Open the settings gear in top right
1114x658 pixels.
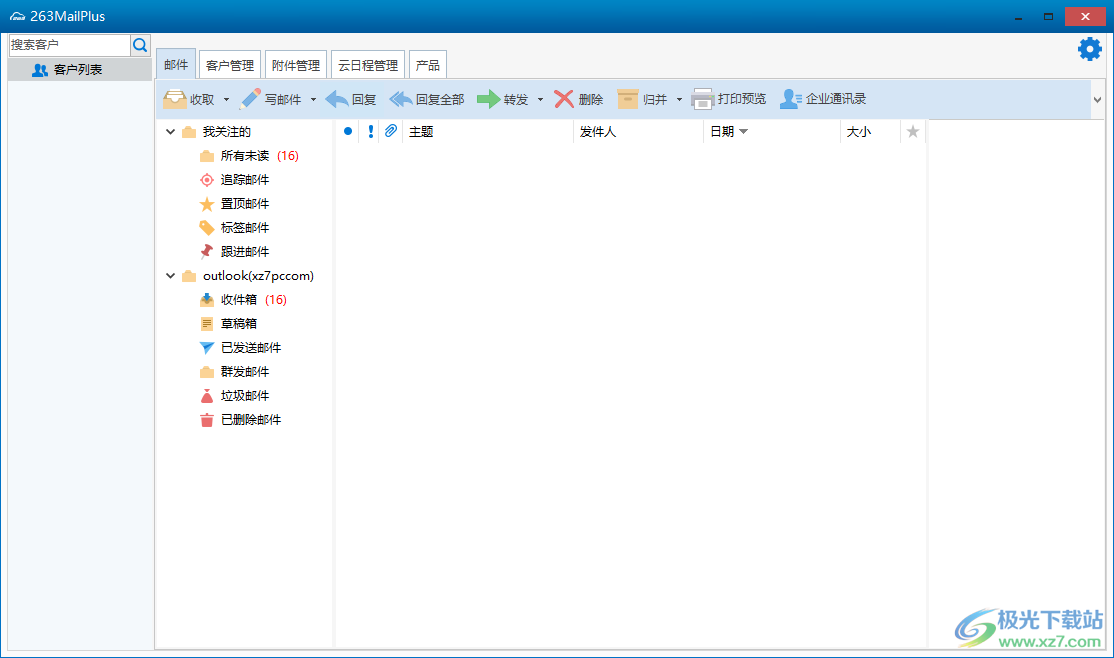[1089, 47]
